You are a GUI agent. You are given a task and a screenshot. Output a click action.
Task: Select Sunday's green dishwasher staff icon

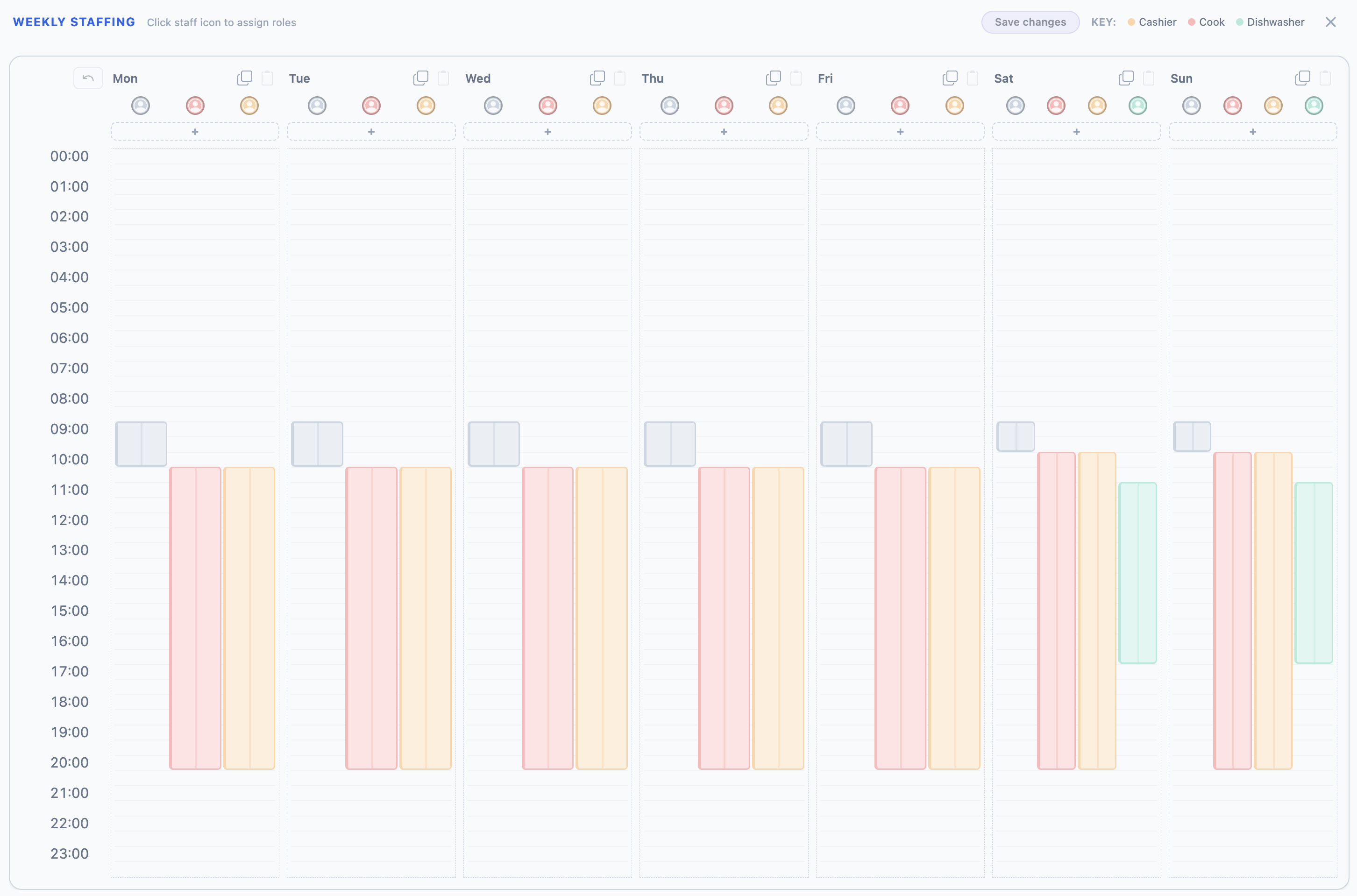pyautogui.click(x=1314, y=106)
